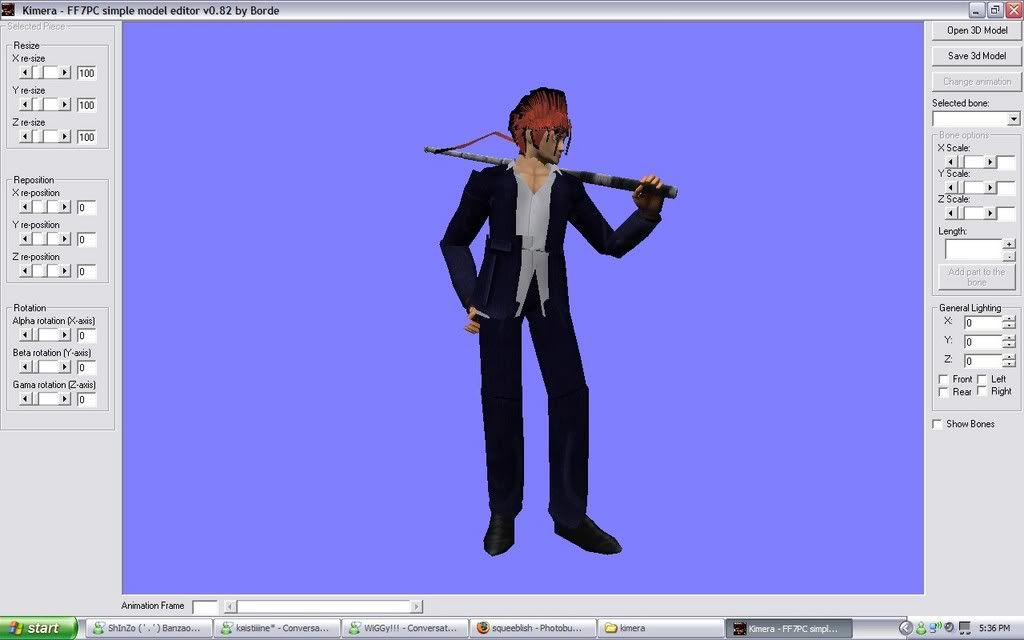
Task: Click the Z re-size value field
Action: pos(87,137)
